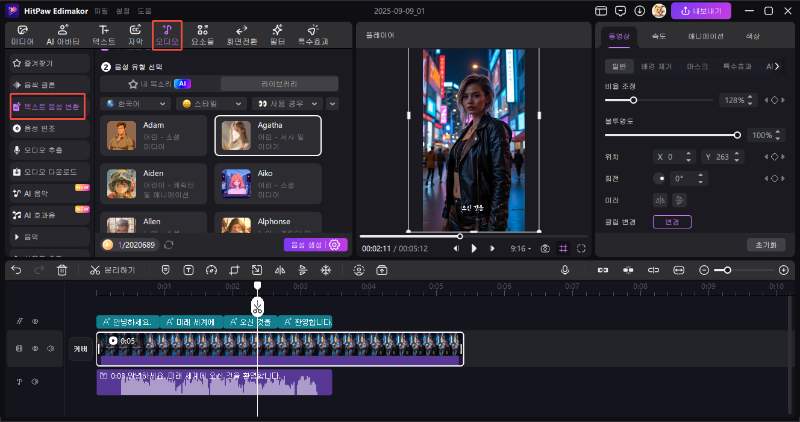Toggle the preview grid overlay
Screen dimensions: 800x422
[x=563, y=249]
